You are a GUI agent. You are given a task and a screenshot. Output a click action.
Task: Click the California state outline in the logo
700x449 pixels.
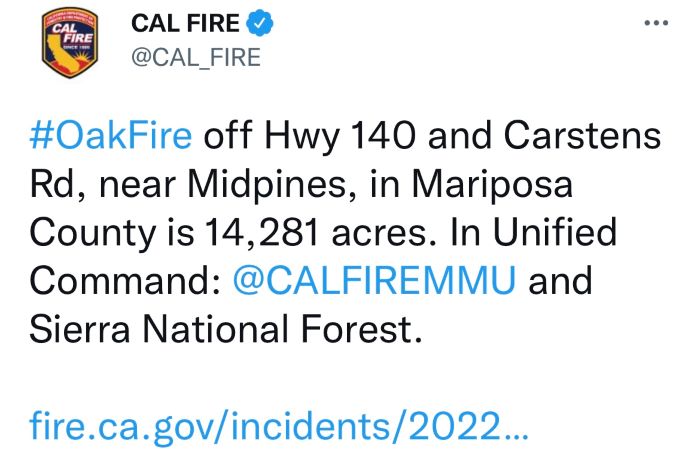(62, 53)
